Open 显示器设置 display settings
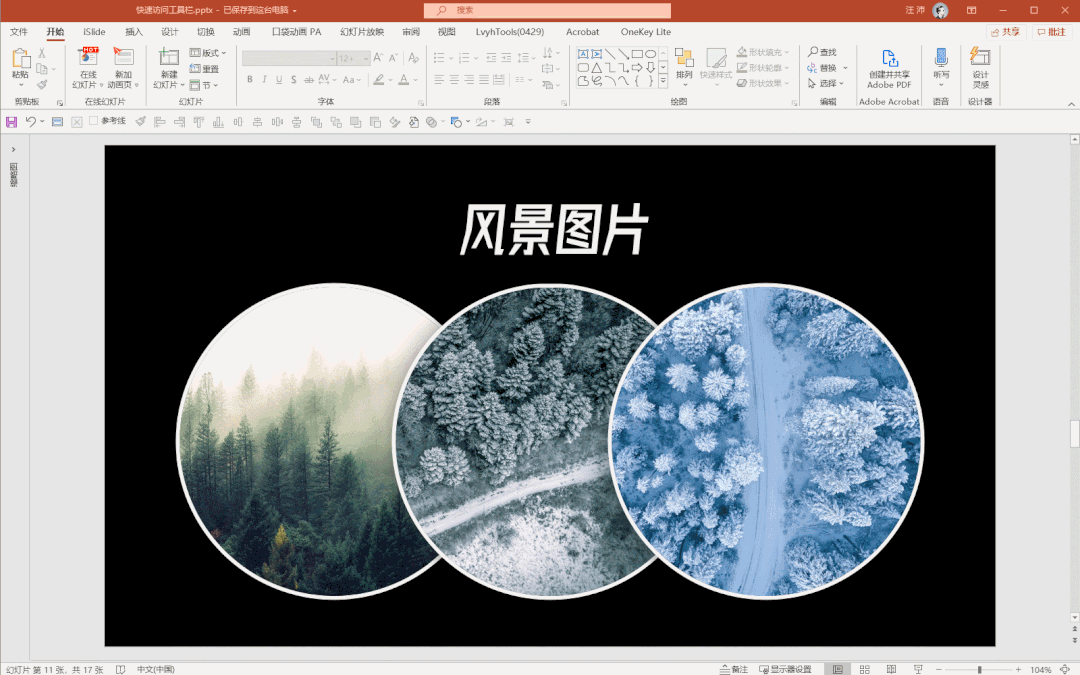Viewport: 1080px width, 675px height. click(x=785, y=669)
